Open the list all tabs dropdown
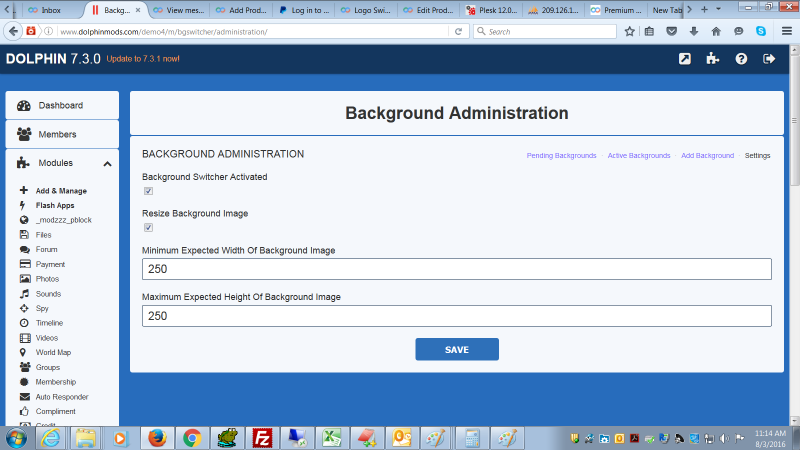Image resolution: width=800 pixels, height=450 pixels. pyautogui.click(x=719, y=10)
